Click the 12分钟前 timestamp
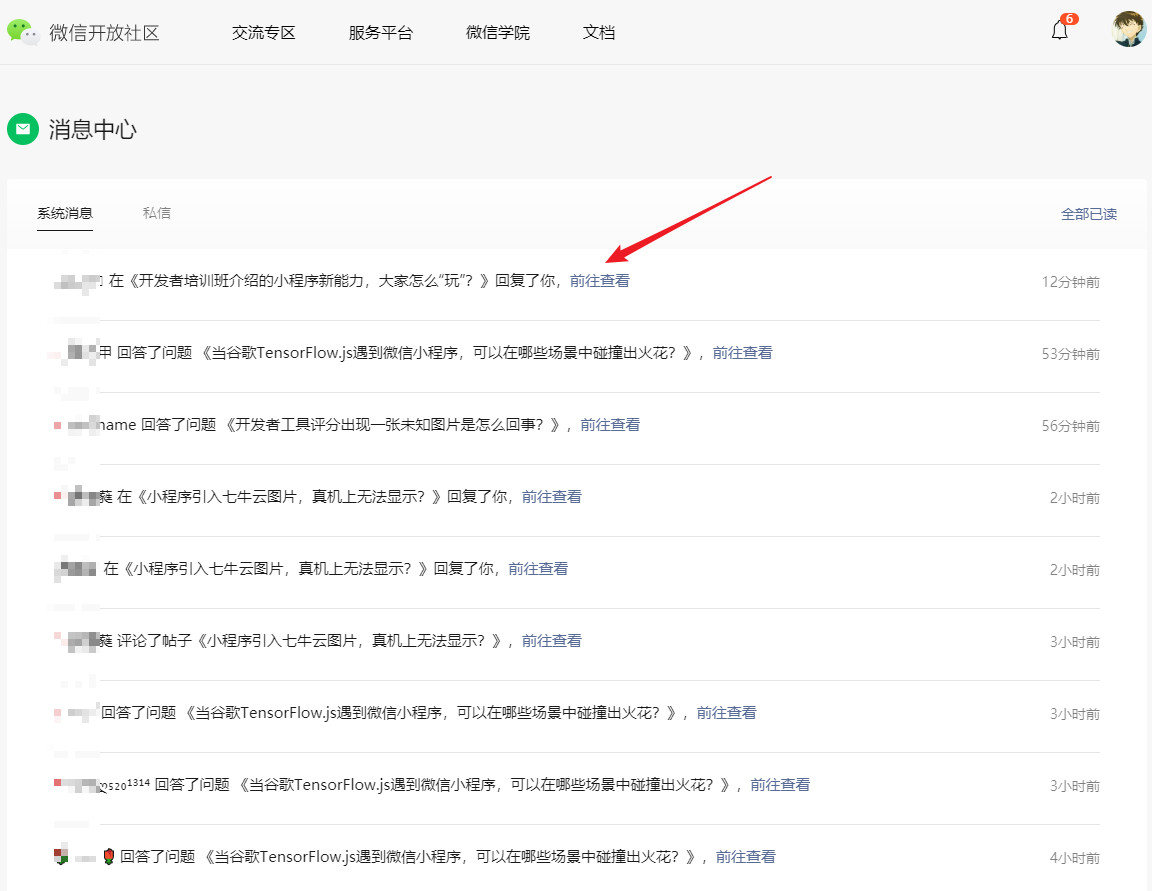1152x891 pixels. [x=1070, y=282]
